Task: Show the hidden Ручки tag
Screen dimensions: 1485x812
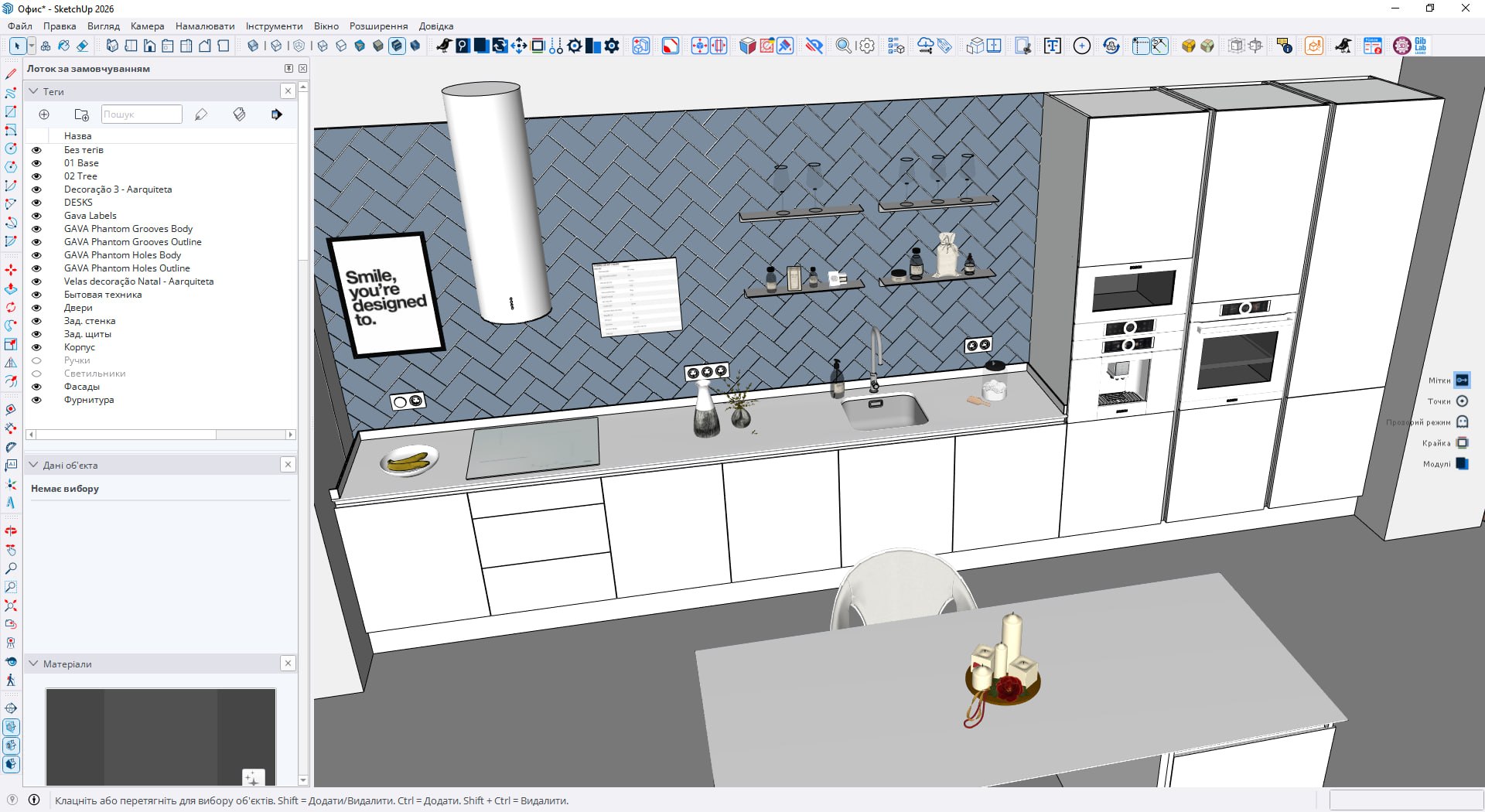Action: [x=36, y=360]
